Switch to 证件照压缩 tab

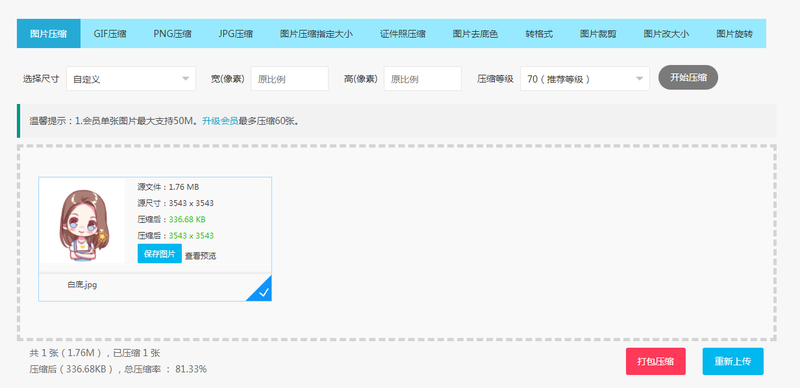403,34
